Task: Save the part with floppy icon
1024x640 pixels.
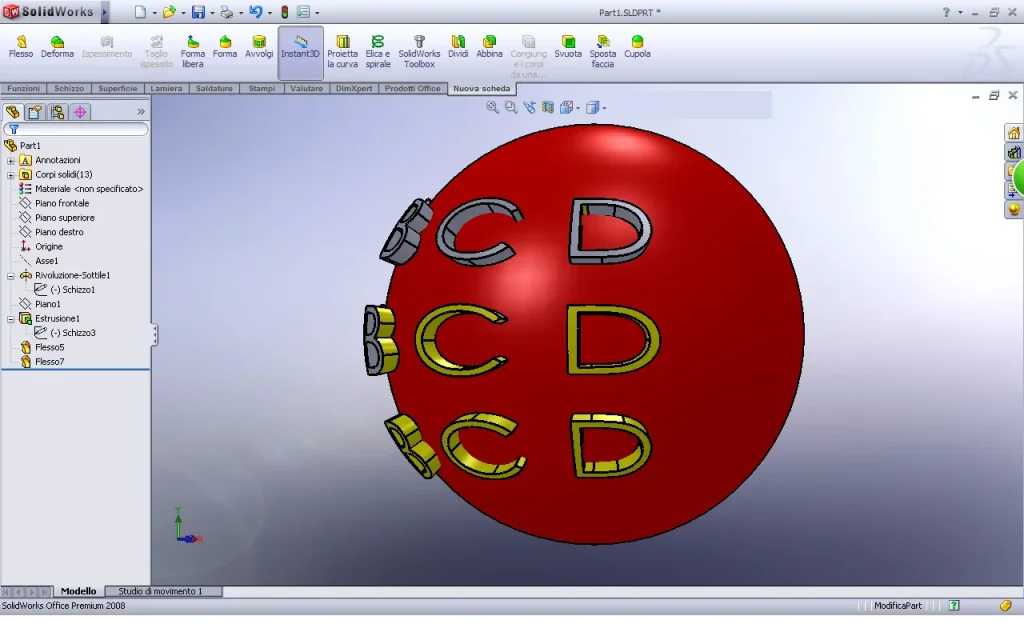Action: (198, 12)
